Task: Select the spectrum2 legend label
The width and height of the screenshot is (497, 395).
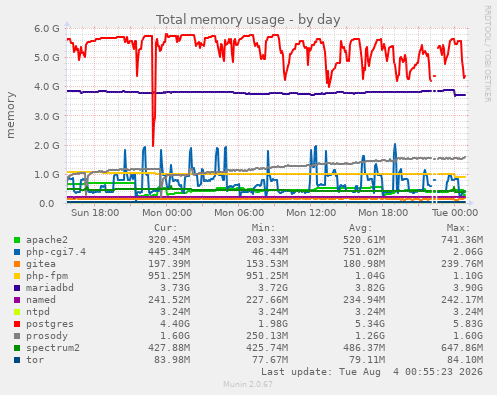Action: coord(53,348)
